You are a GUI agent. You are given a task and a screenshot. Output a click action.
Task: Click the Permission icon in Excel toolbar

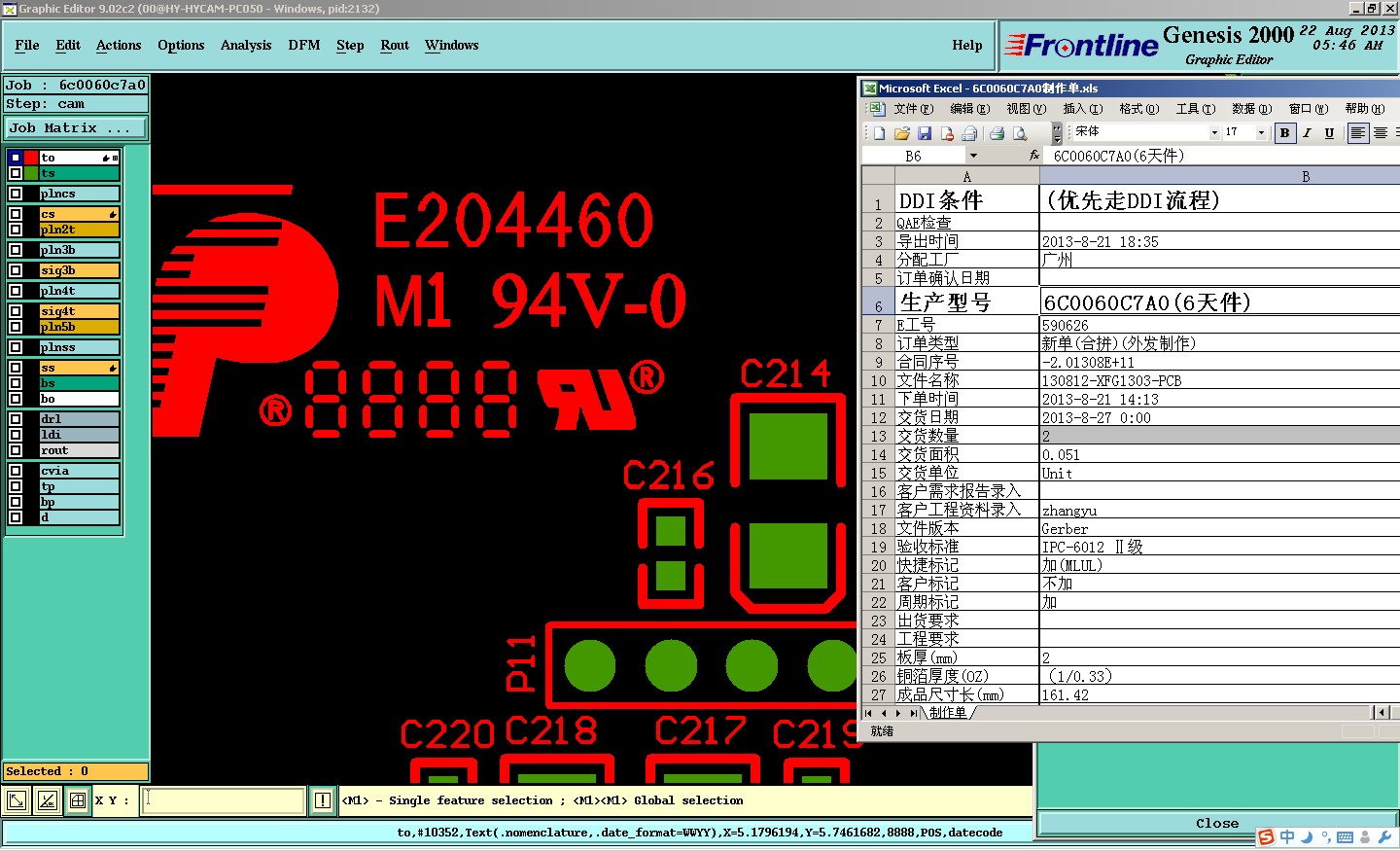coord(947,133)
